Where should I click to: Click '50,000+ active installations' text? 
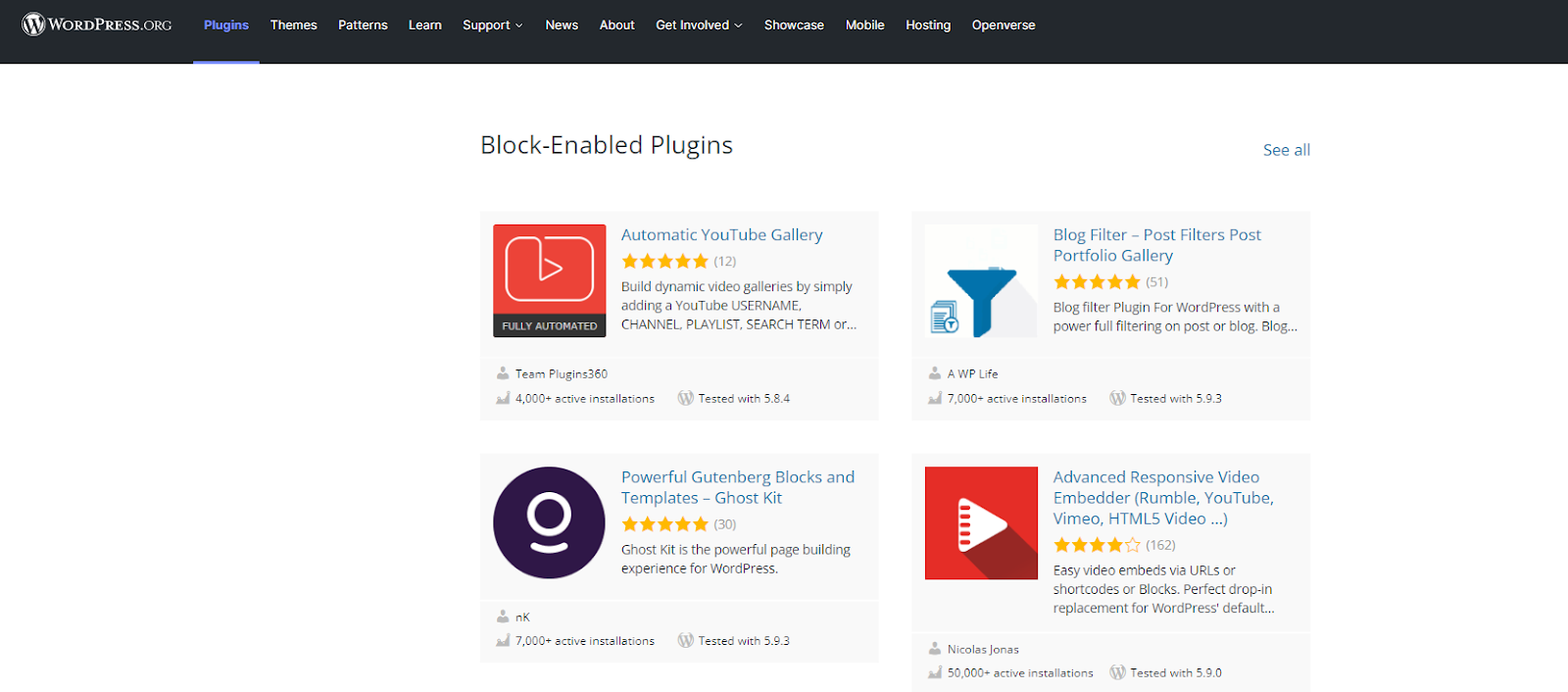(1020, 672)
